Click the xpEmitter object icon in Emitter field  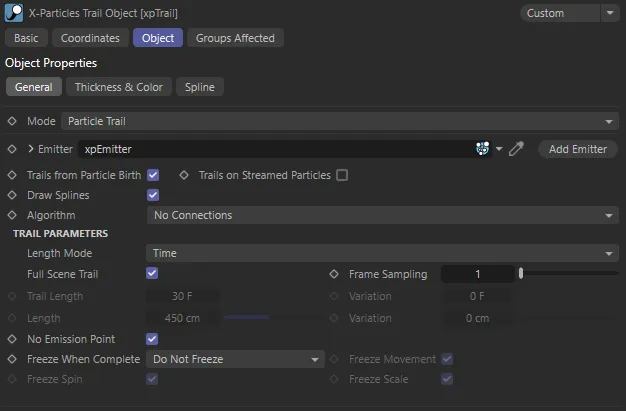(484, 149)
